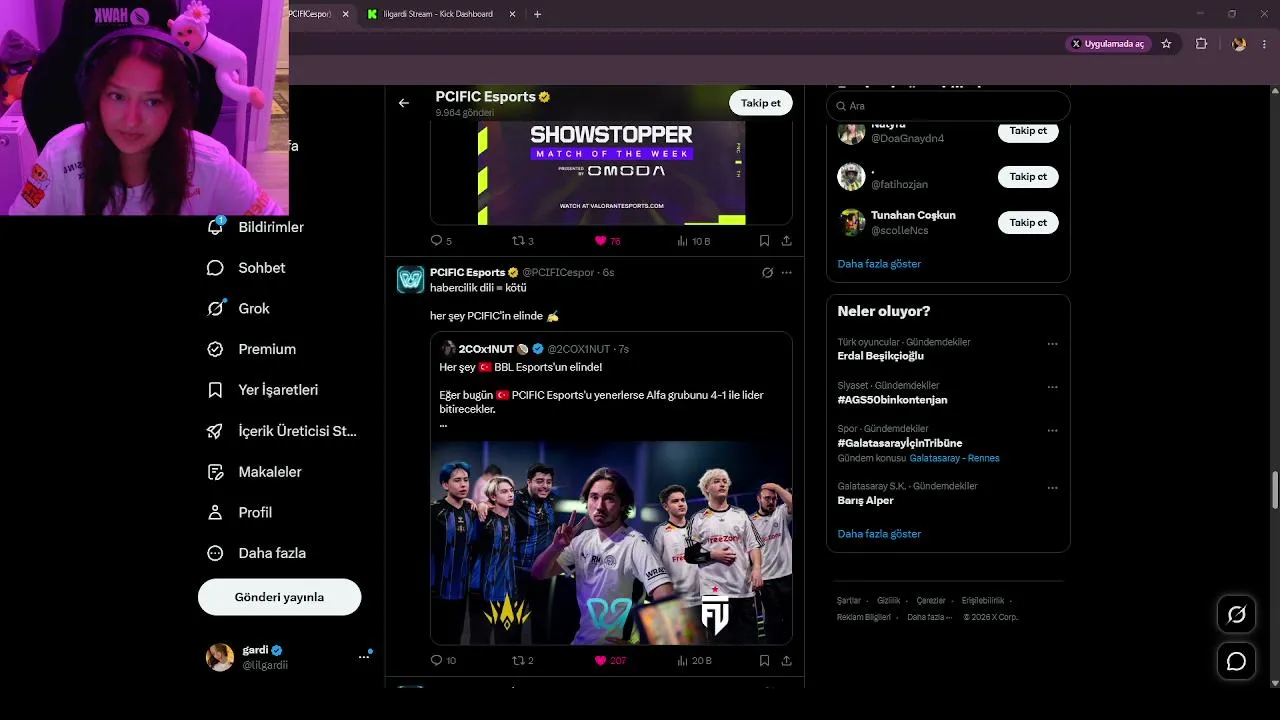This screenshot has height=720, width=1280.
Task: Follow PCIFIC Esports with header Takip et
Action: (761, 103)
